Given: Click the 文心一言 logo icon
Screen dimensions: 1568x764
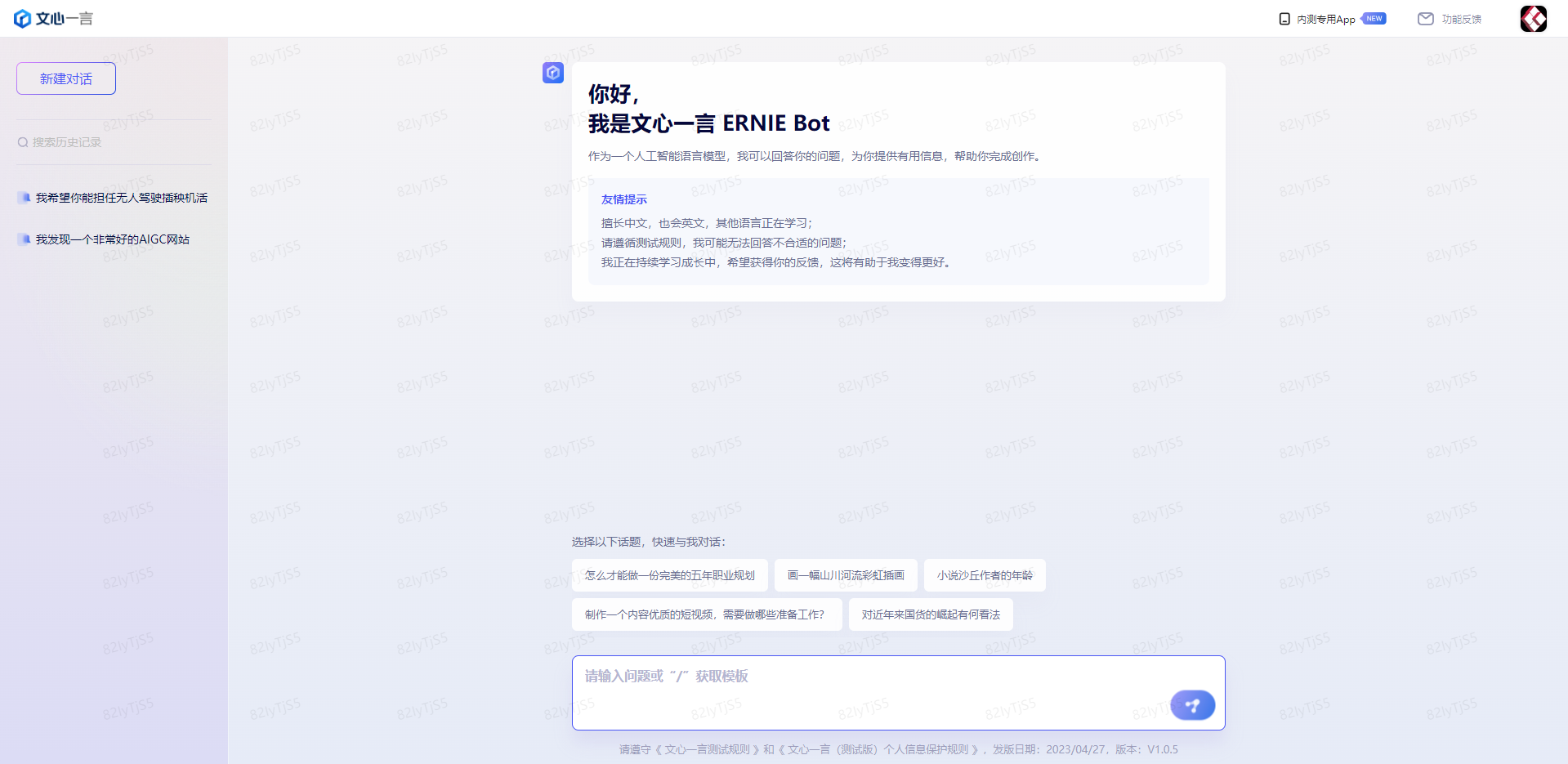Looking at the screenshot, I should [23, 19].
